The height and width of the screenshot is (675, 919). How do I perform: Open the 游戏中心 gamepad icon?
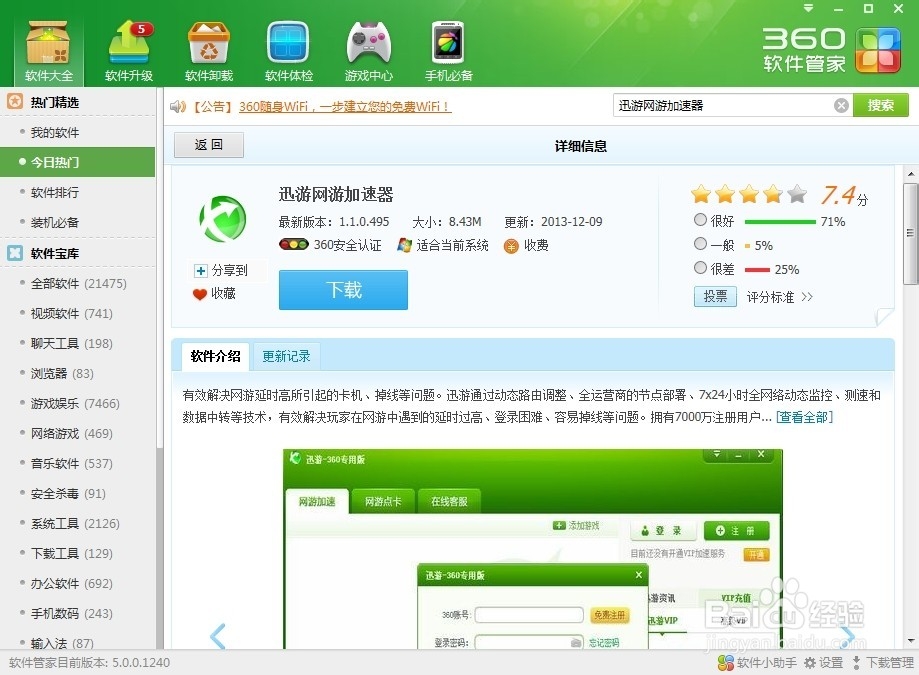pyautogui.click(x=369, y=51)
